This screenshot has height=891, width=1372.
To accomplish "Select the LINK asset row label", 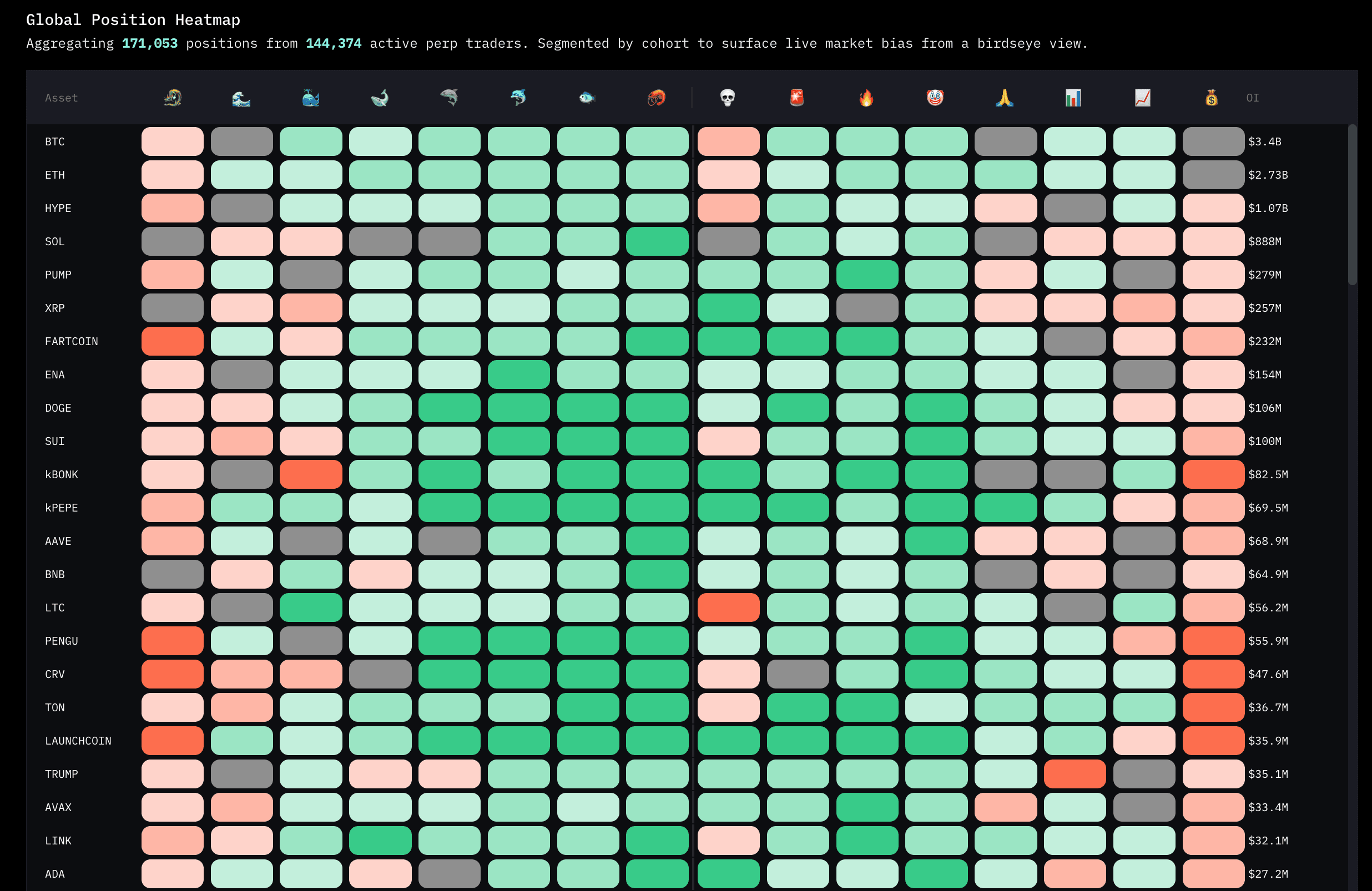I will pos(58,841).
